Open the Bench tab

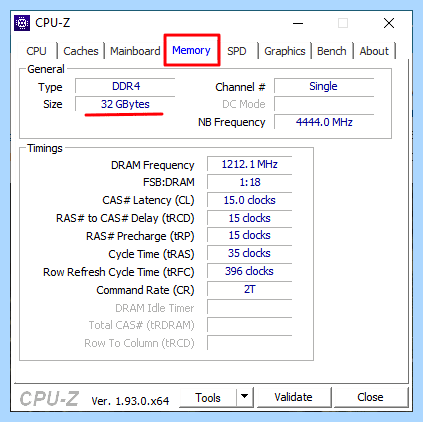click(x=332, y=51)
